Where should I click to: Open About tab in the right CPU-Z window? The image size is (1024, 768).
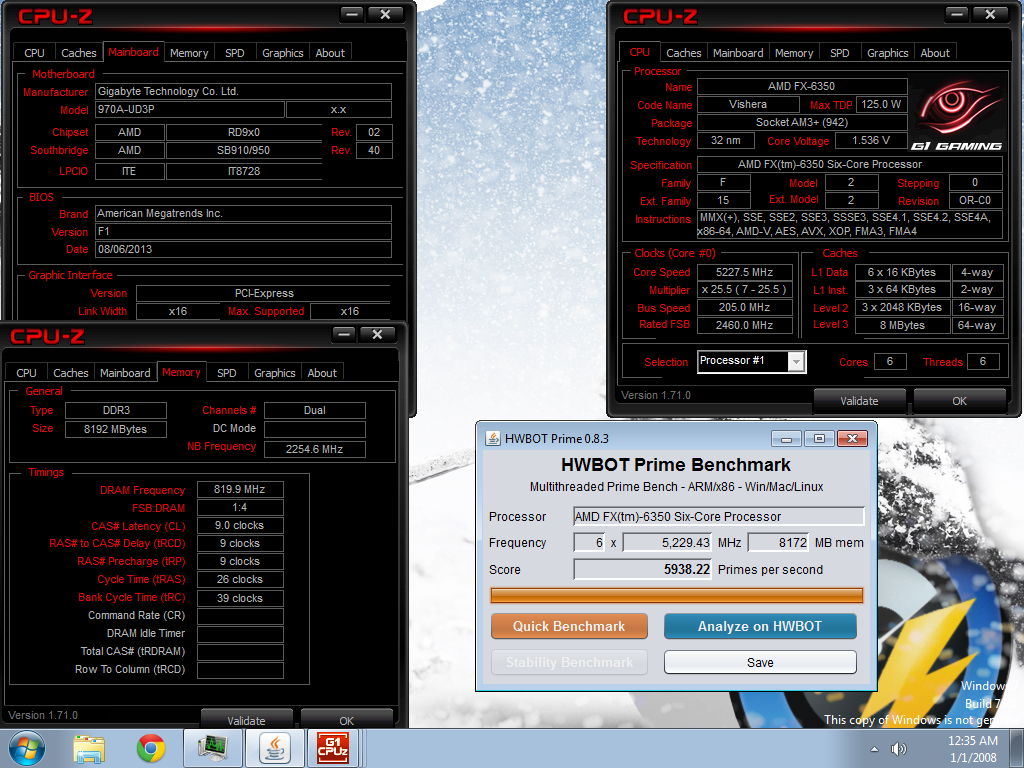935,53
